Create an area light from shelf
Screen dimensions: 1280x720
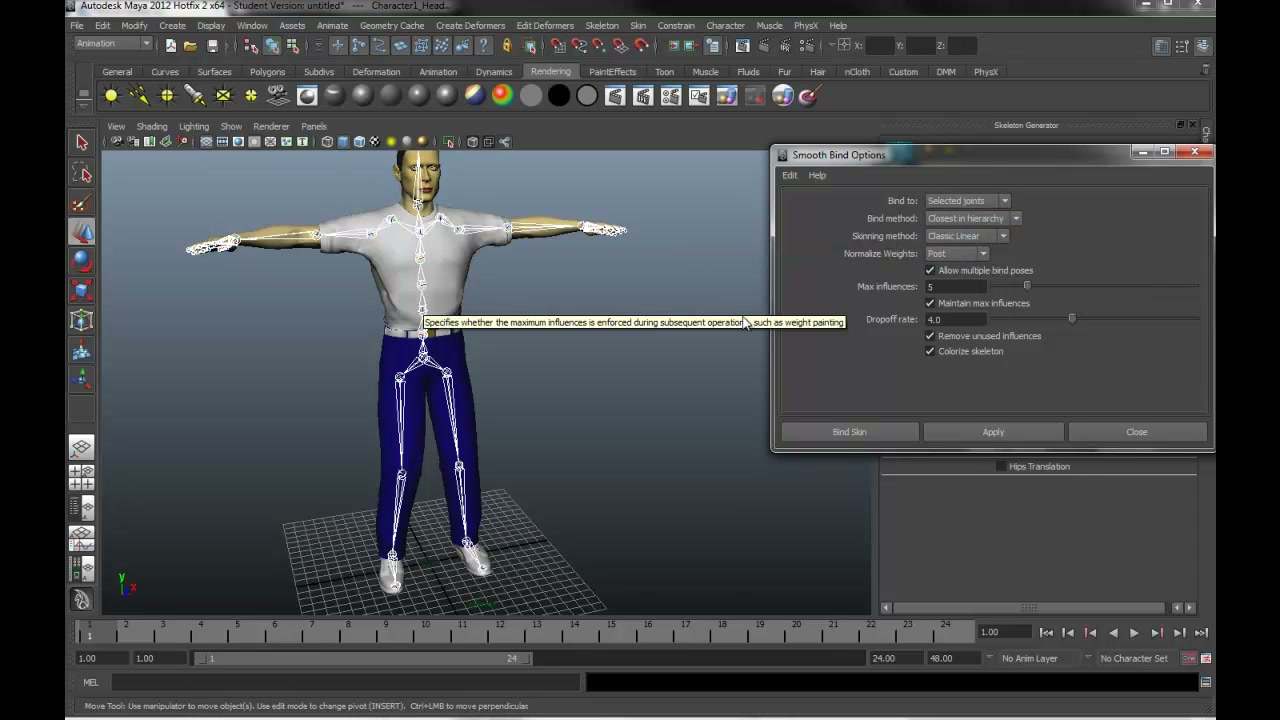pyautogui.click(x=223, y=96)
